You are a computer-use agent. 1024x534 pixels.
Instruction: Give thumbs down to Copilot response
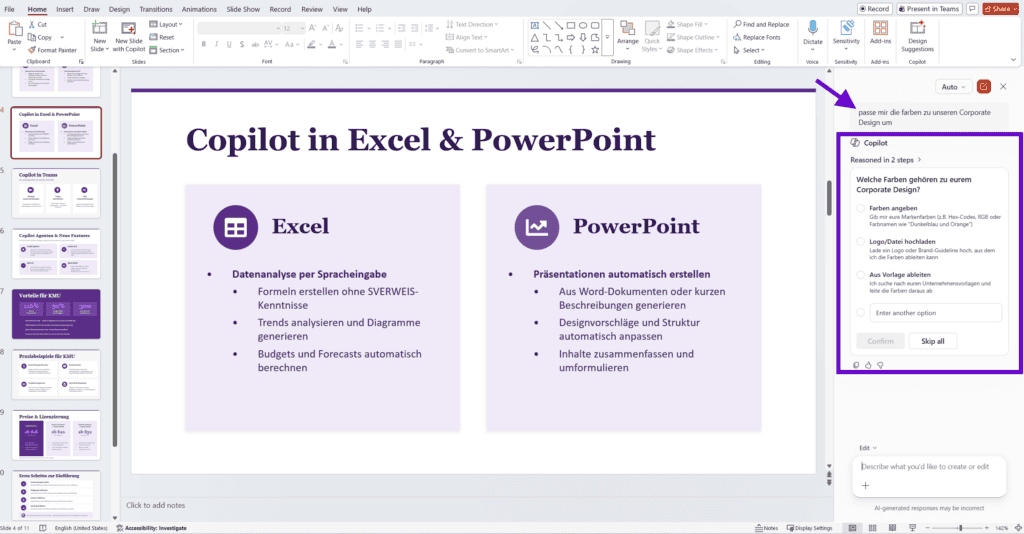[880, 365]
